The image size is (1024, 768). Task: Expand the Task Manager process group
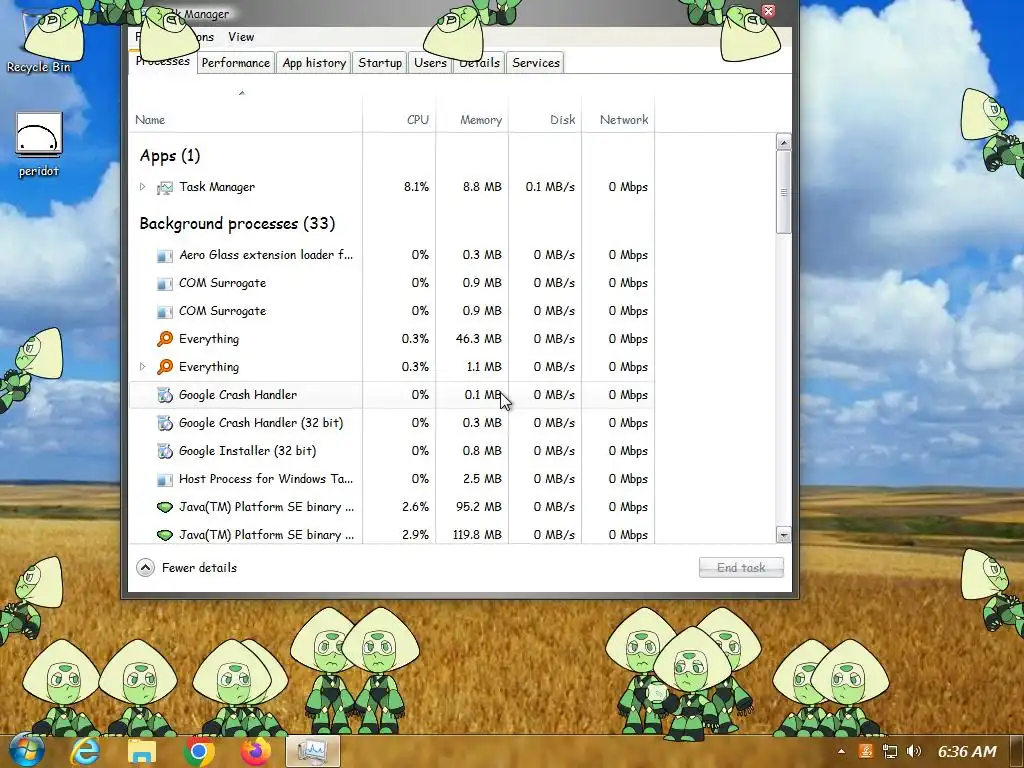(x=142, y=187)
